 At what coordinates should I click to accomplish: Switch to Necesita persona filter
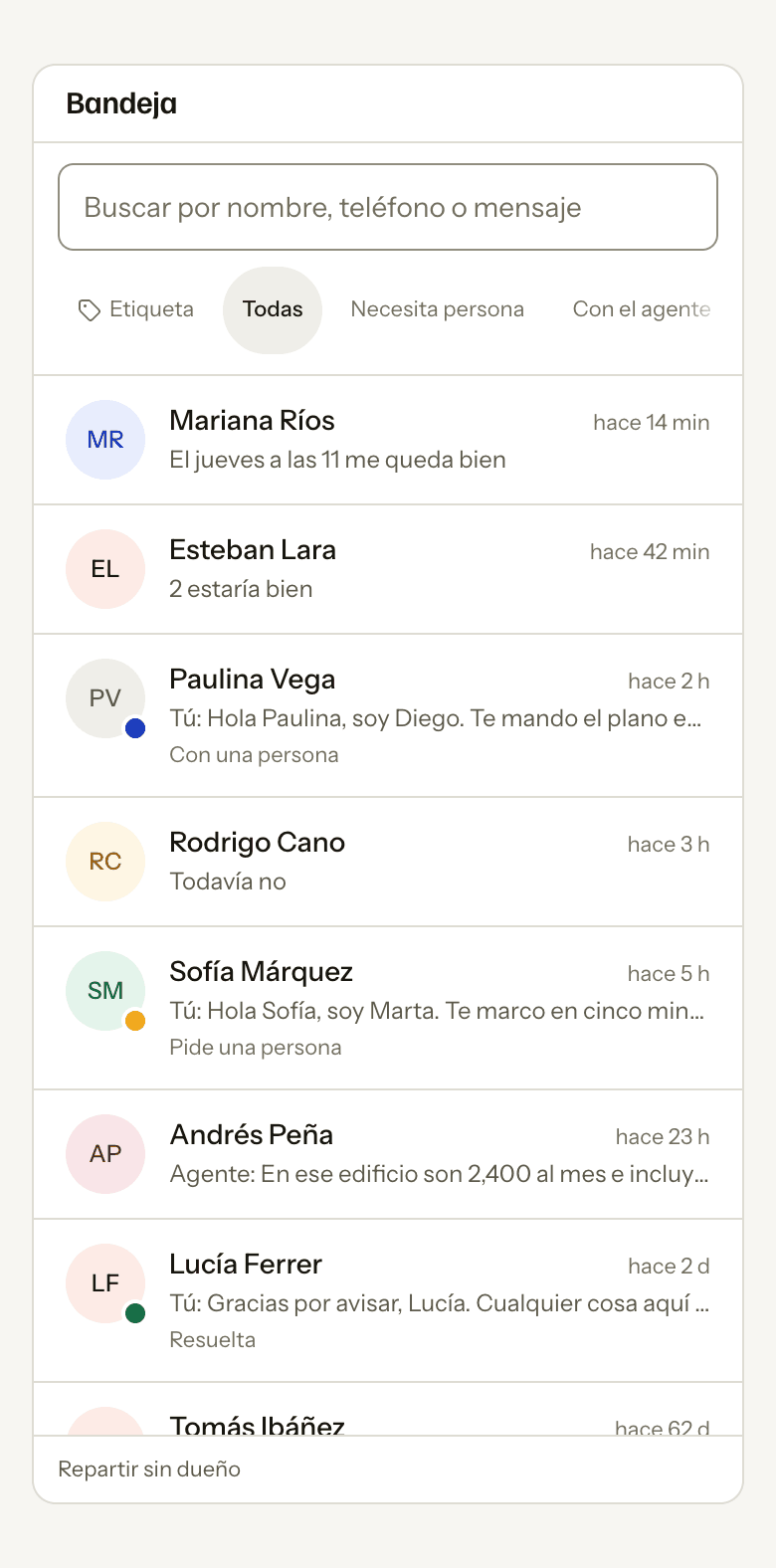point(438,310)
